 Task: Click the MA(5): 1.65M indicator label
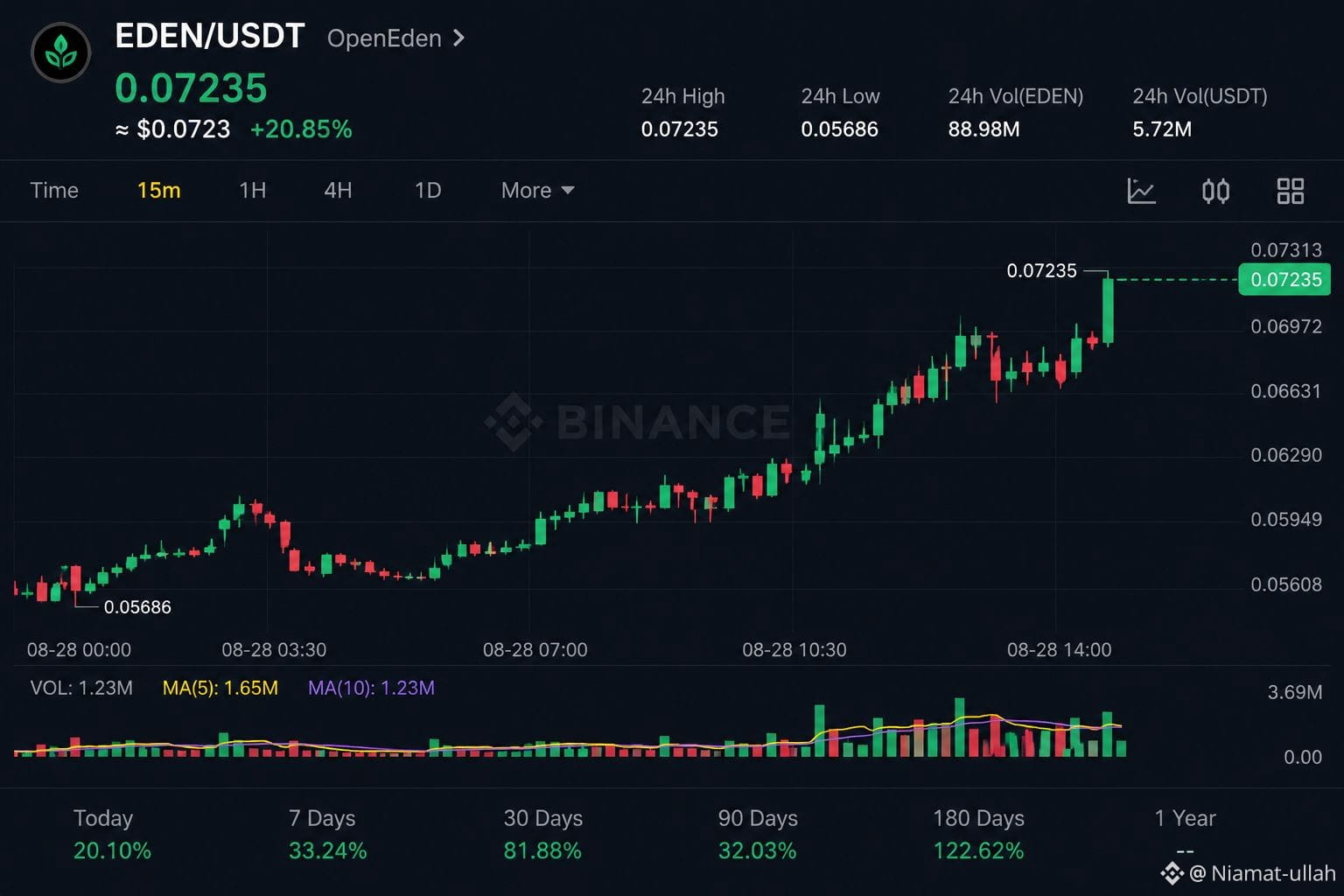point(220,689)
